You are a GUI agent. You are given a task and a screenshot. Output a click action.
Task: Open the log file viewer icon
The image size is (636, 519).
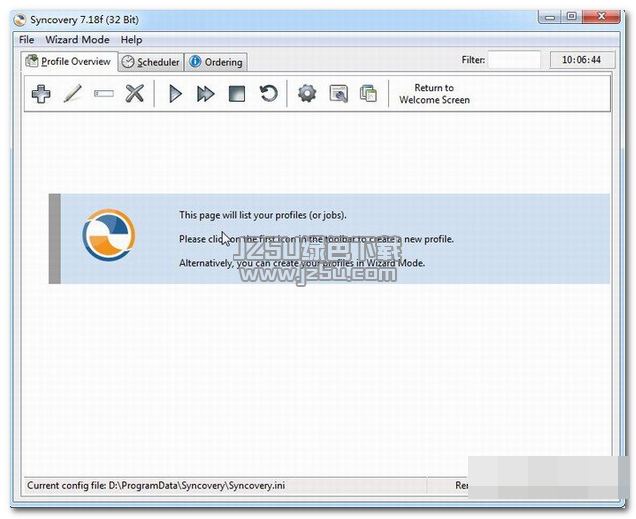click(x=338, y=94)
